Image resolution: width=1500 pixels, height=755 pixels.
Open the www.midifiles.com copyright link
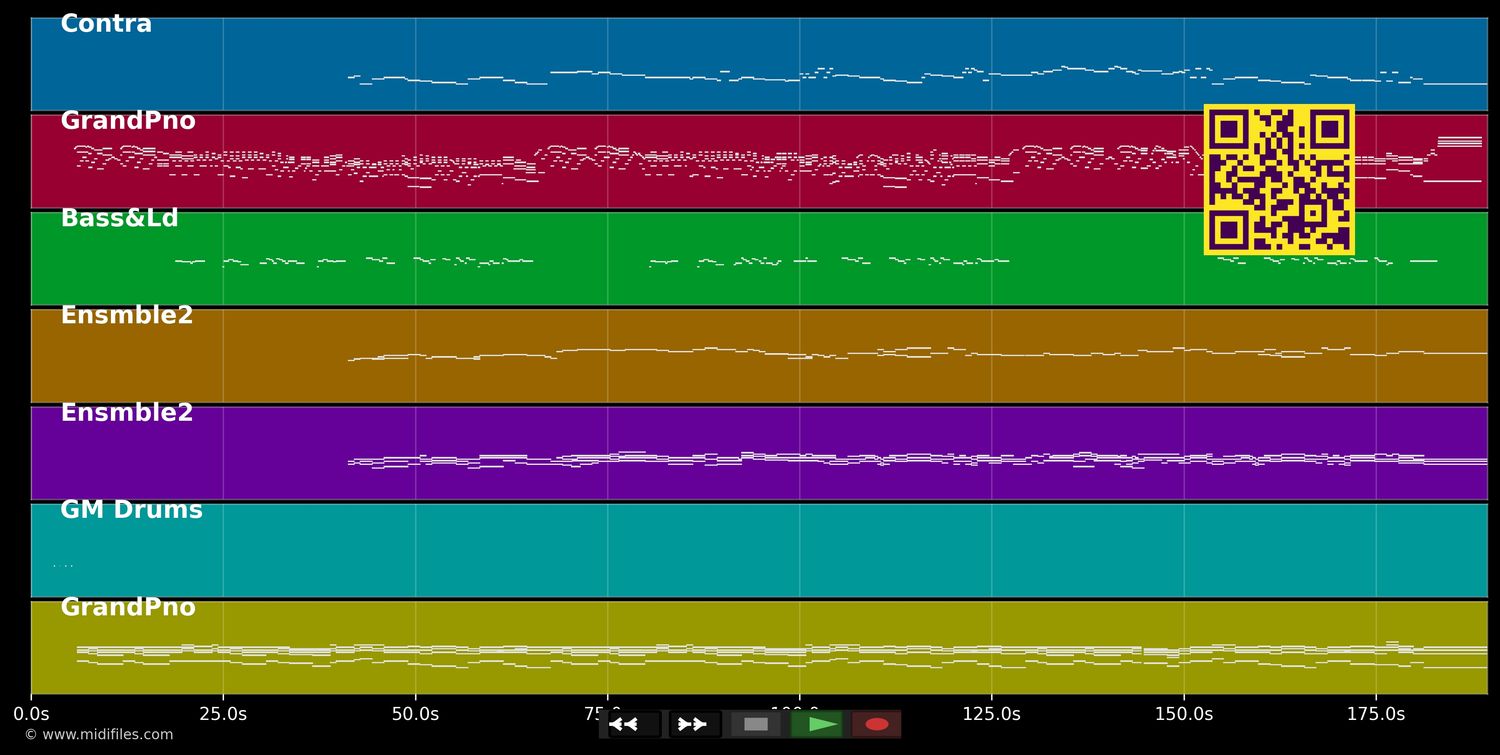(x=99, y=735)
